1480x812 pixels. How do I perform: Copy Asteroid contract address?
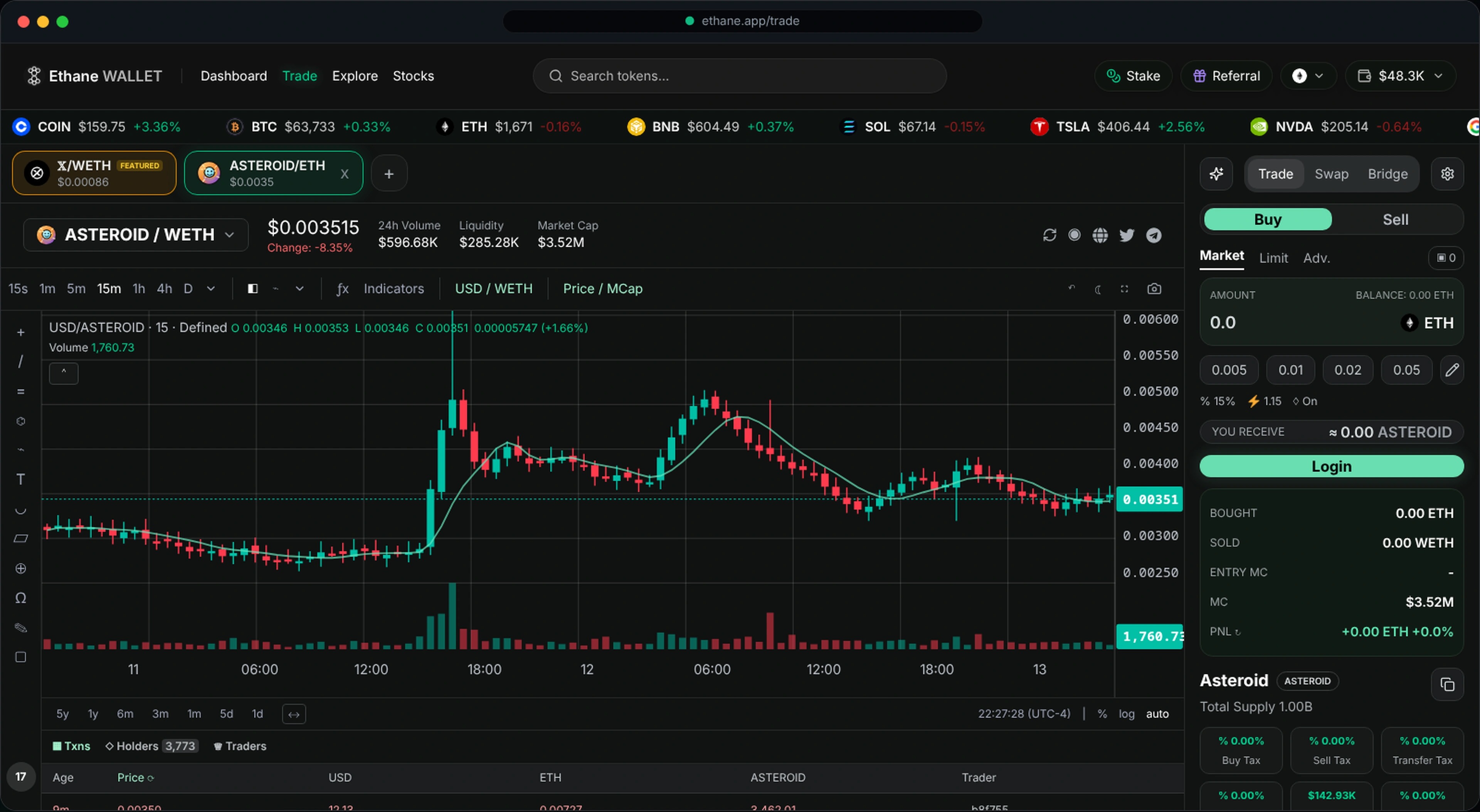(x=1447, y=684)
